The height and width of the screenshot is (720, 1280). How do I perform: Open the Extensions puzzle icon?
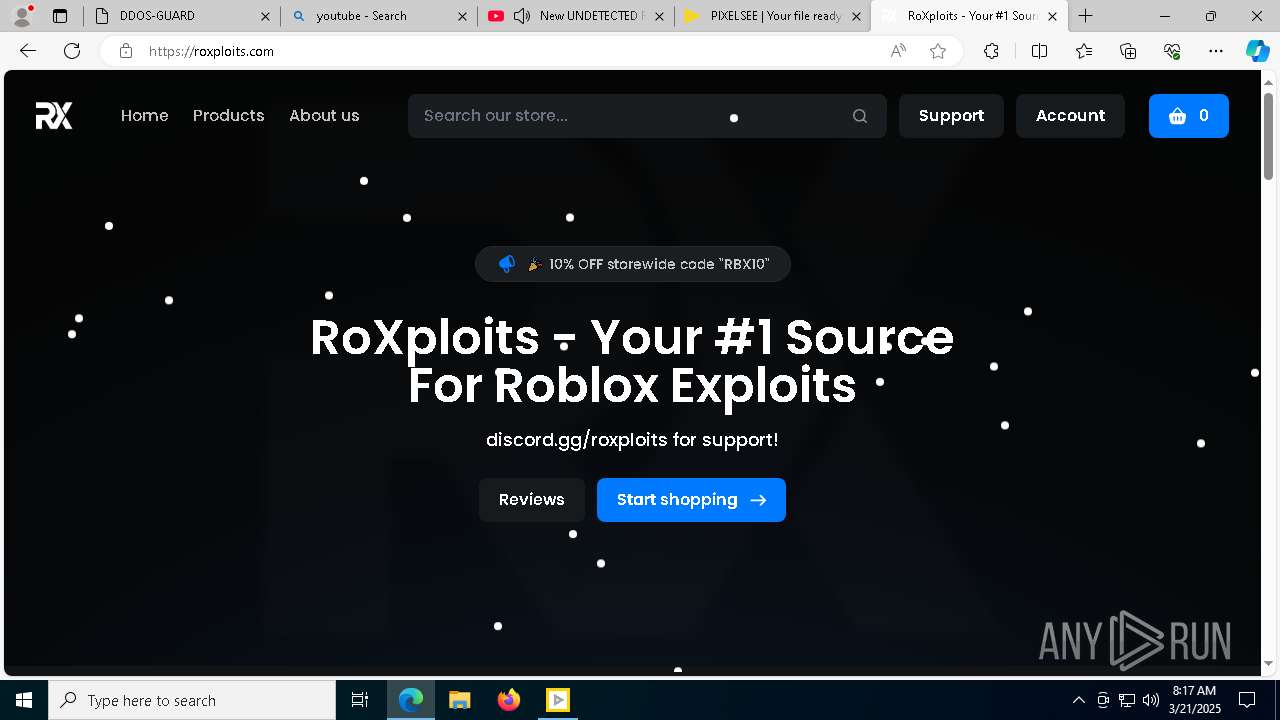[991, 51]
